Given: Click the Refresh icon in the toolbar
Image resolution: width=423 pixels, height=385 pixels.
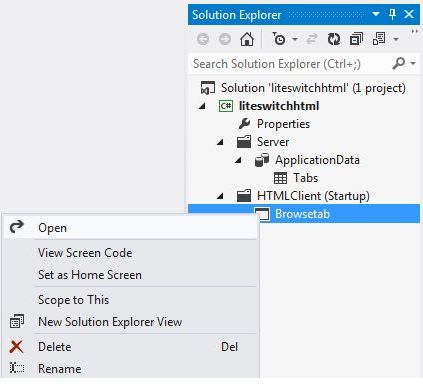Looking at the screenshot, I should point(334,39).
